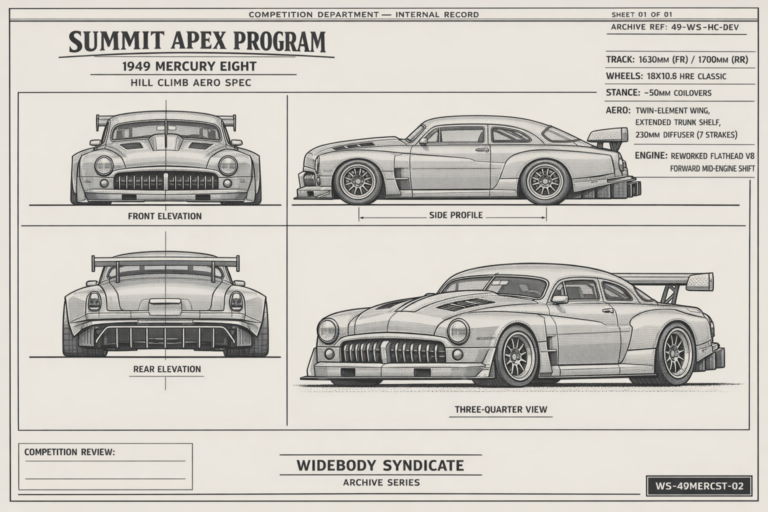768x512 pixels.
Task: Click the second blank line under Competition Review
Action: point(105,479)
